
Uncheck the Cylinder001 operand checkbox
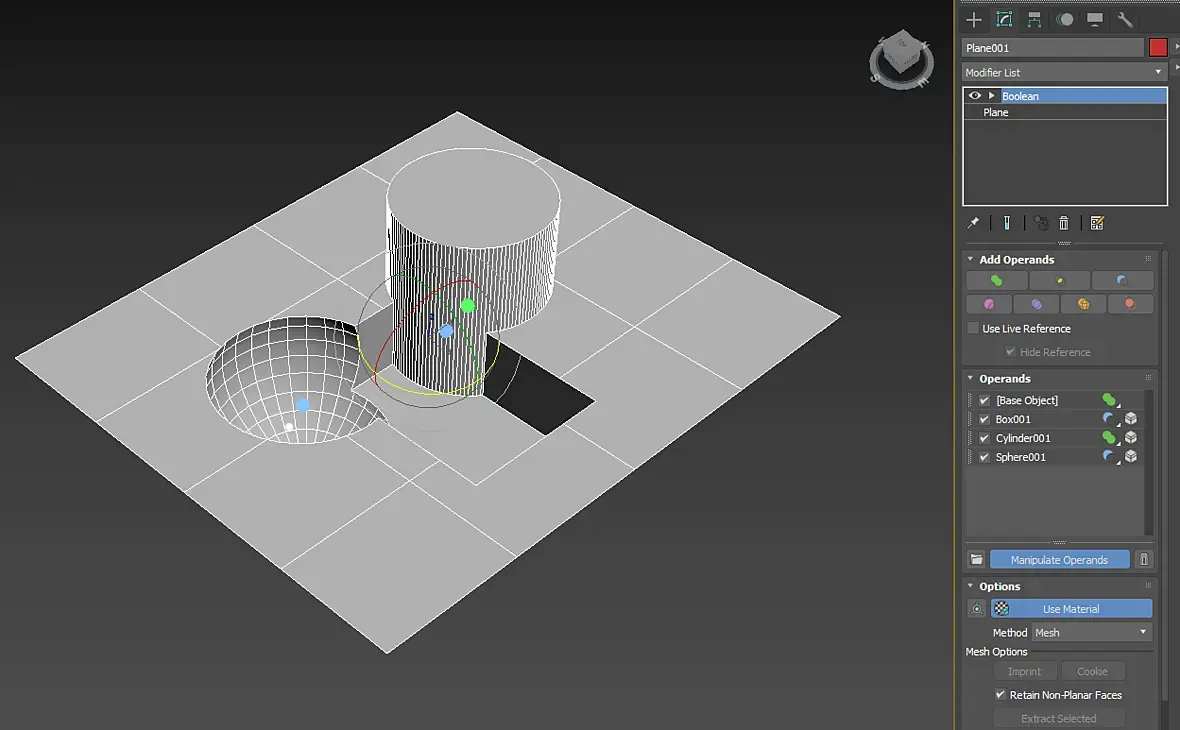(x=984, y=438)
